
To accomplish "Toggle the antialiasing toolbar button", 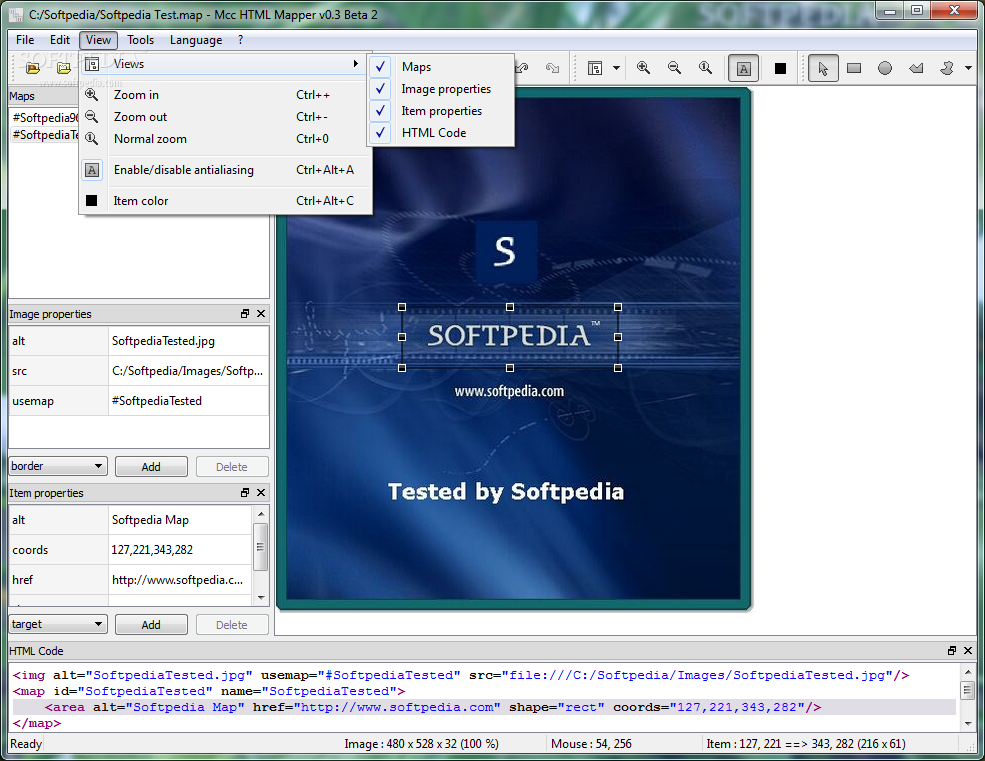I will coord(743,68).
